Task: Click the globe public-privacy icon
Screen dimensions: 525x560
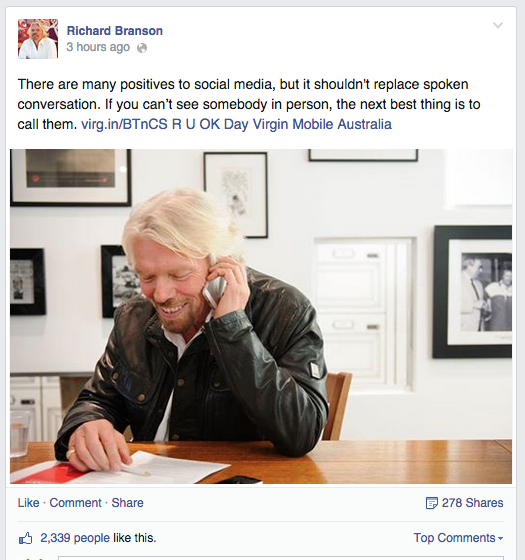Action: [142, 48]
